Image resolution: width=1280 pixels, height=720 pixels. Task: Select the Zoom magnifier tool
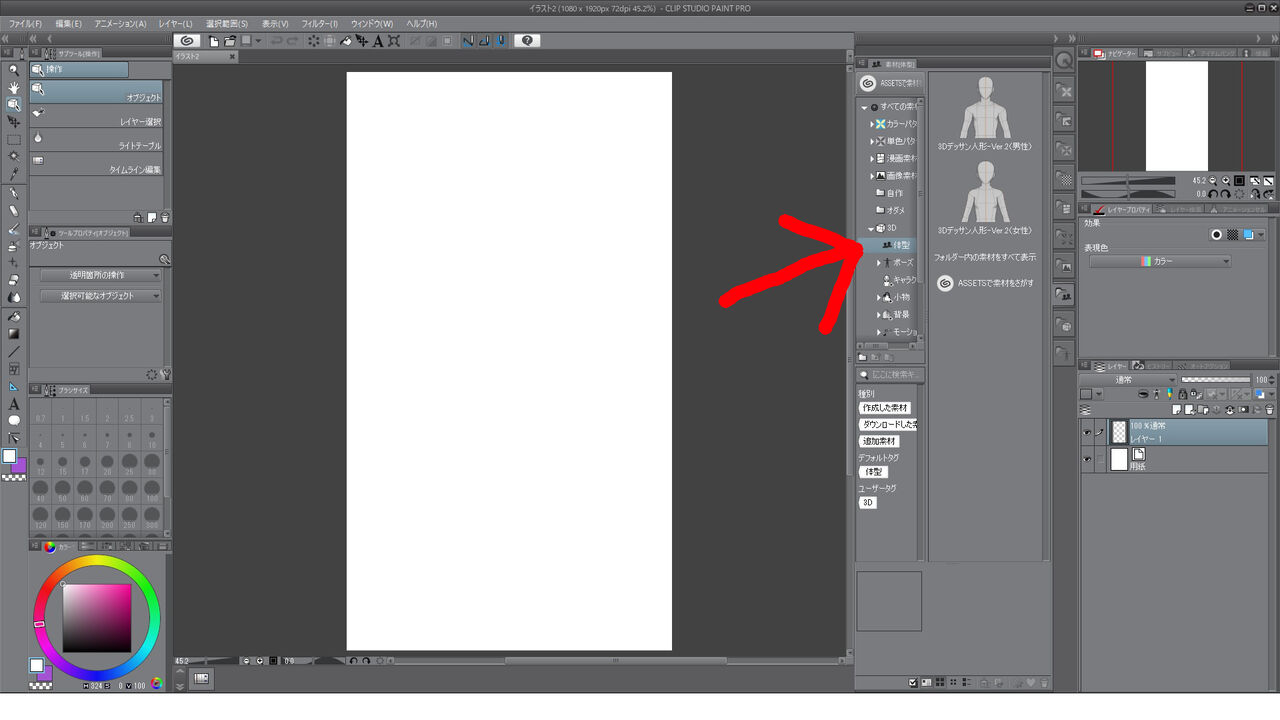[x=14, y=70]
